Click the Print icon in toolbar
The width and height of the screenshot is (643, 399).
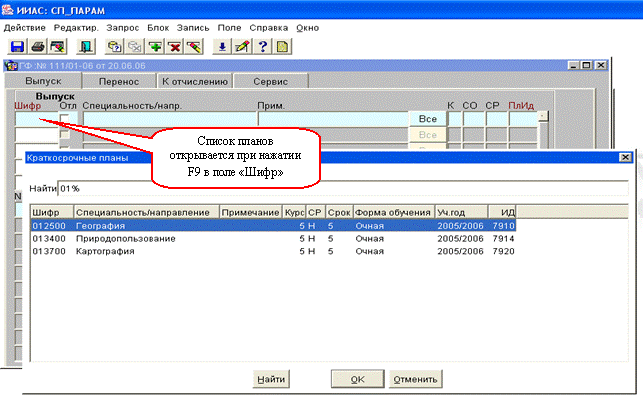click(38, 47)
